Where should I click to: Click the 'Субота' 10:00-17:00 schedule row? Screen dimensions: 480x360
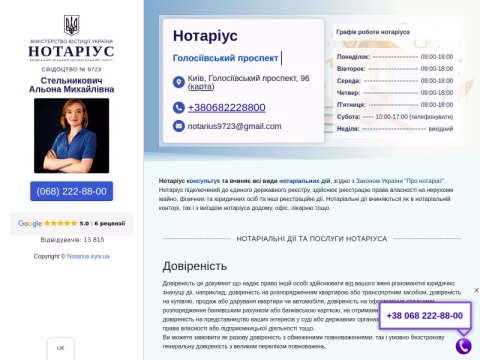click(x=395, y=117)
